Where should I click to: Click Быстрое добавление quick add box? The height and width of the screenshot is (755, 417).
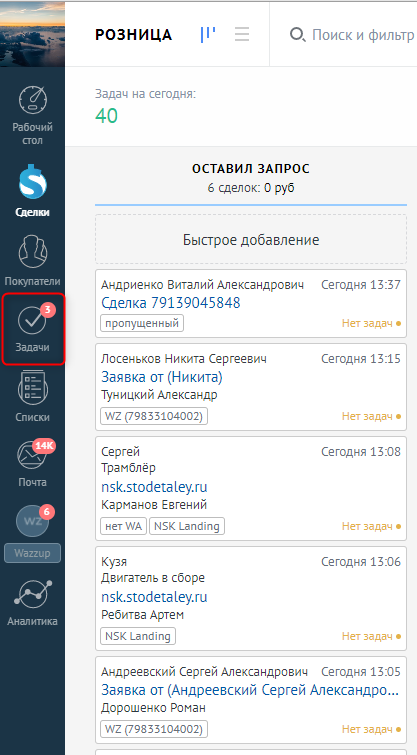pyautogui.click(x=251, y=239)
